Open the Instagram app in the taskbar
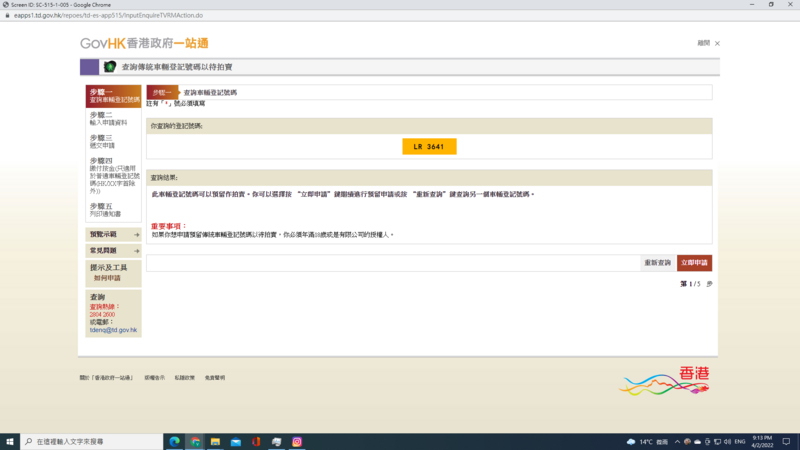 297,441
